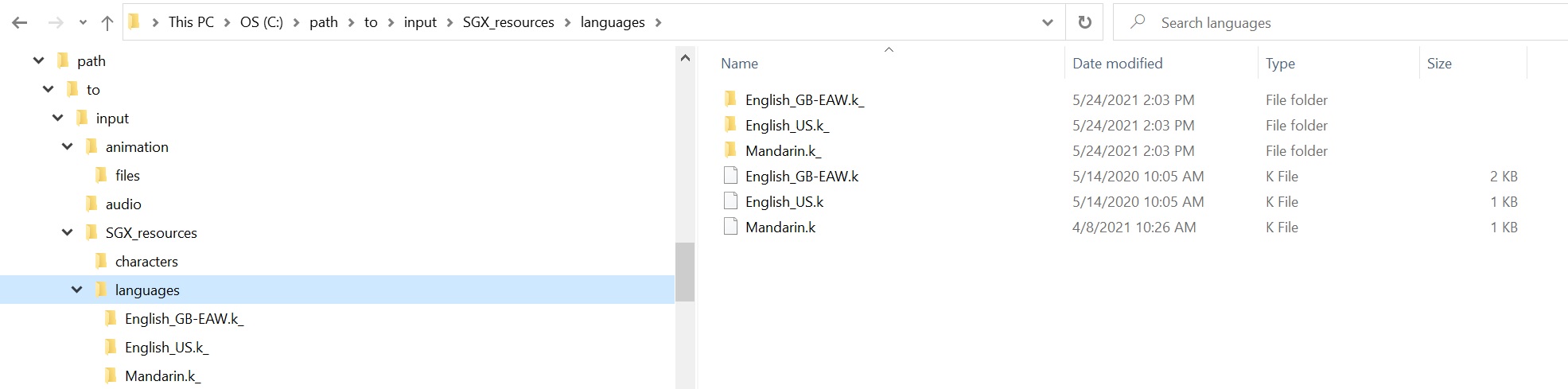Select the English_US.k file

[x=784, y=201]
